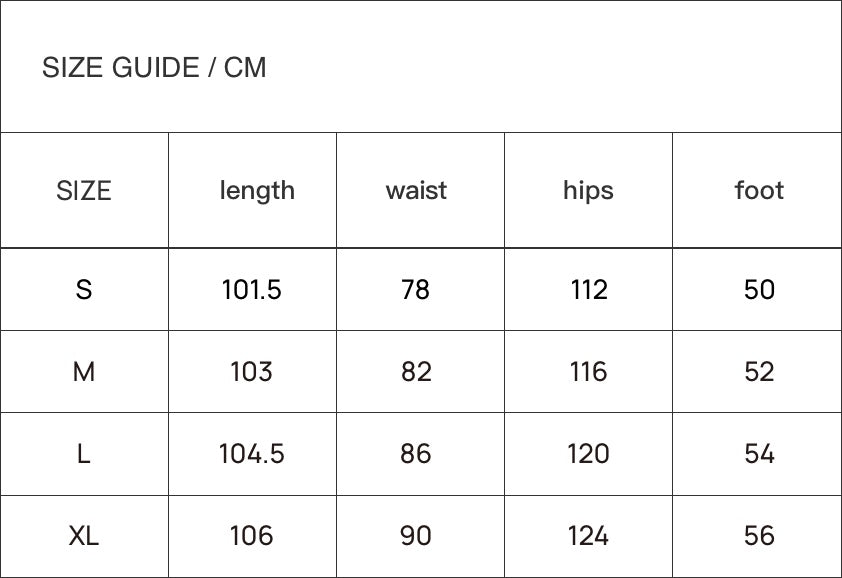Select the M size row label

[84, 372]
